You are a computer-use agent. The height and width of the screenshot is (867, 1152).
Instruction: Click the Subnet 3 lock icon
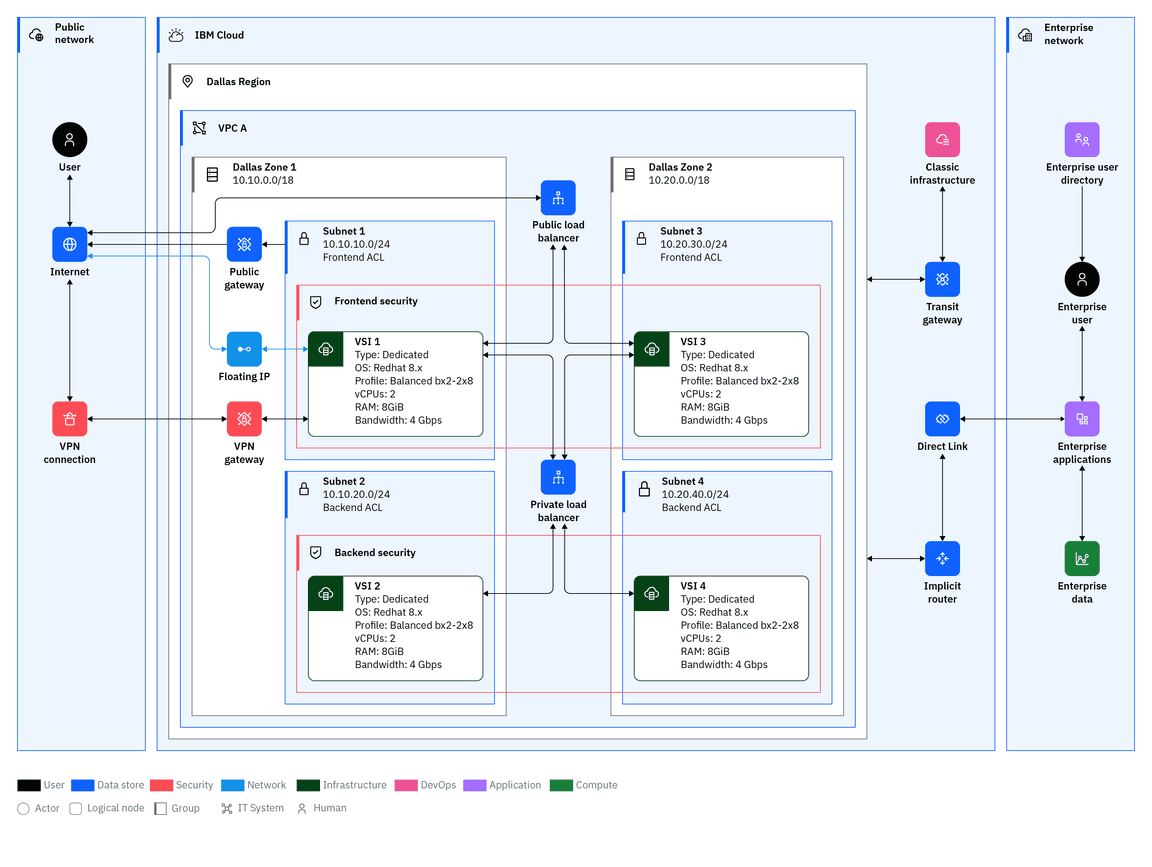641,239
